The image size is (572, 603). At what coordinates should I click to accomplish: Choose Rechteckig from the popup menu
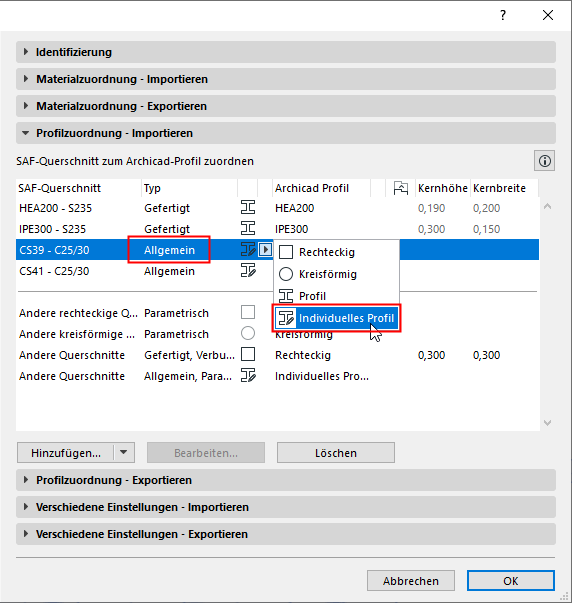(337, 252)
